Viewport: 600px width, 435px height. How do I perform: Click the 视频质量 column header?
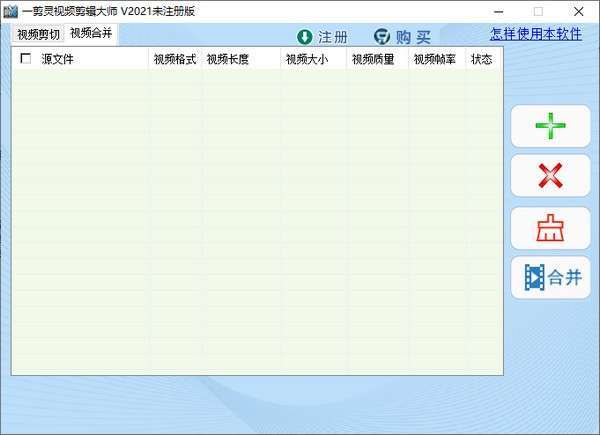point(373,59)
